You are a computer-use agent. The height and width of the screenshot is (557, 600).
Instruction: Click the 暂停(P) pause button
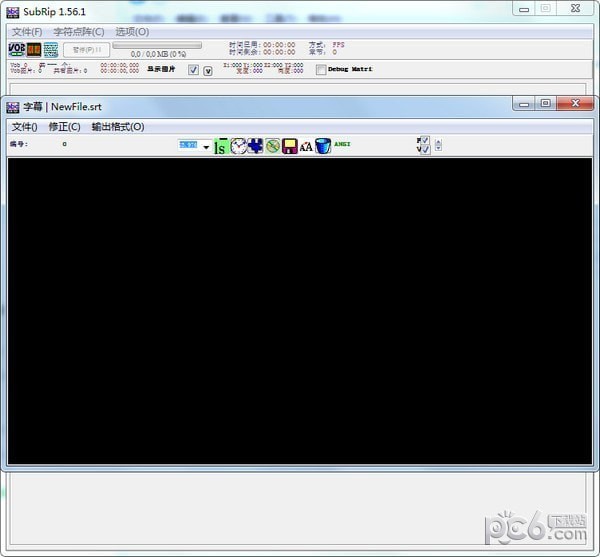pyautogui.click(x=87, y=50)
